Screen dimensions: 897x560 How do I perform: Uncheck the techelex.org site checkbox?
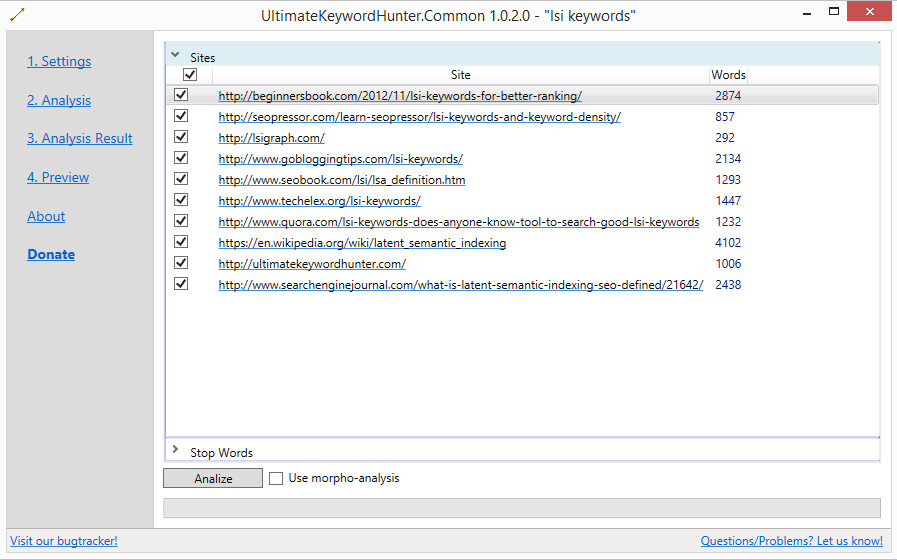[181, 200]
